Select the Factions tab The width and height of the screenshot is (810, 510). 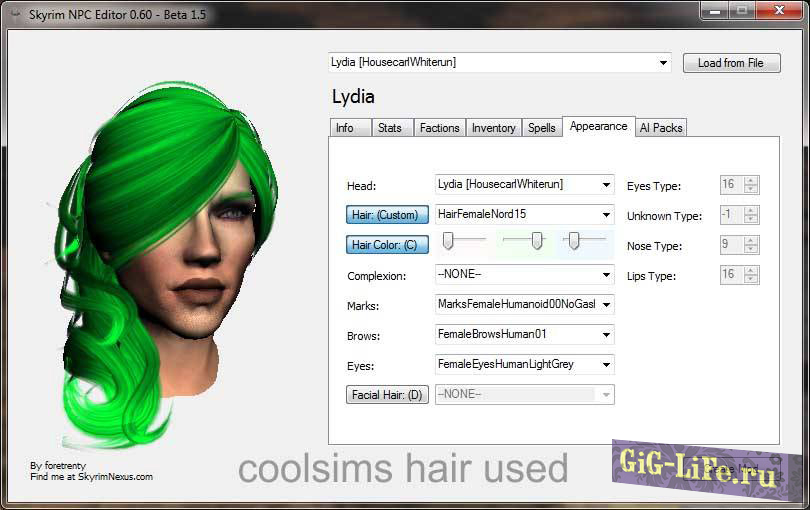(439, 128)
